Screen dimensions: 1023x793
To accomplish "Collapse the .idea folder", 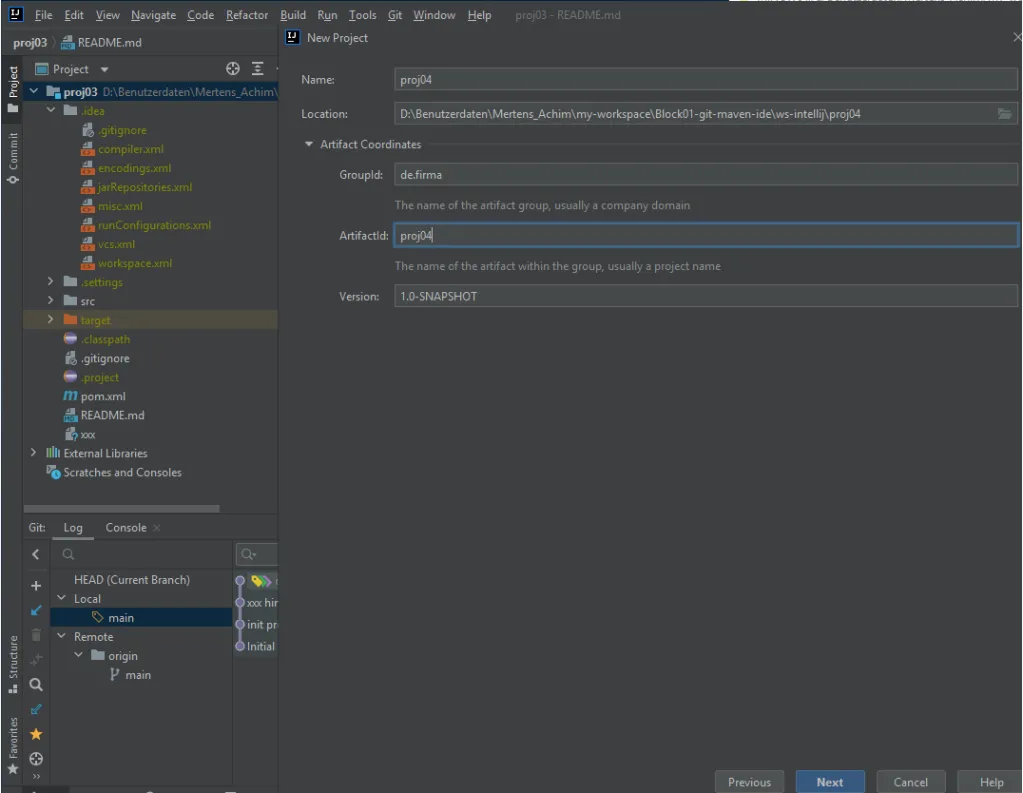I will click(51, 110).
